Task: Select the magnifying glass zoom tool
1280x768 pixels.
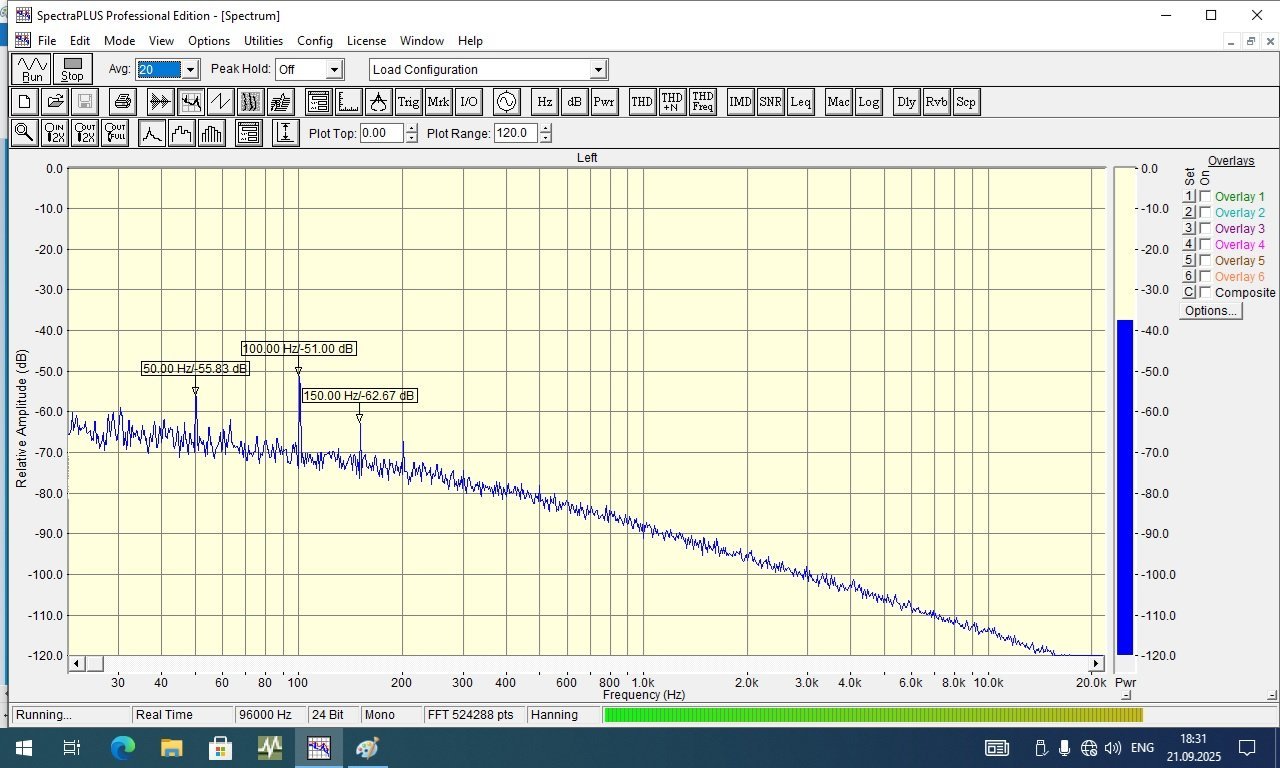Action: click(24, 133)
